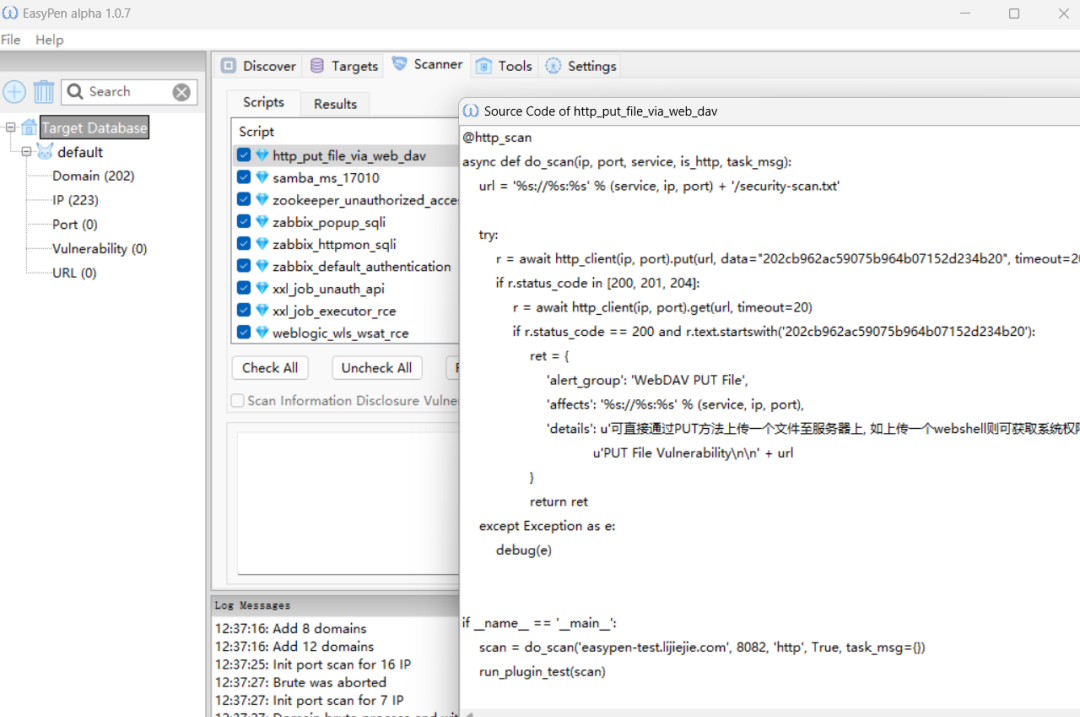
Task: Click diamond icon of weblogic_wls_wsat_rce
Action: pos(262,333)
